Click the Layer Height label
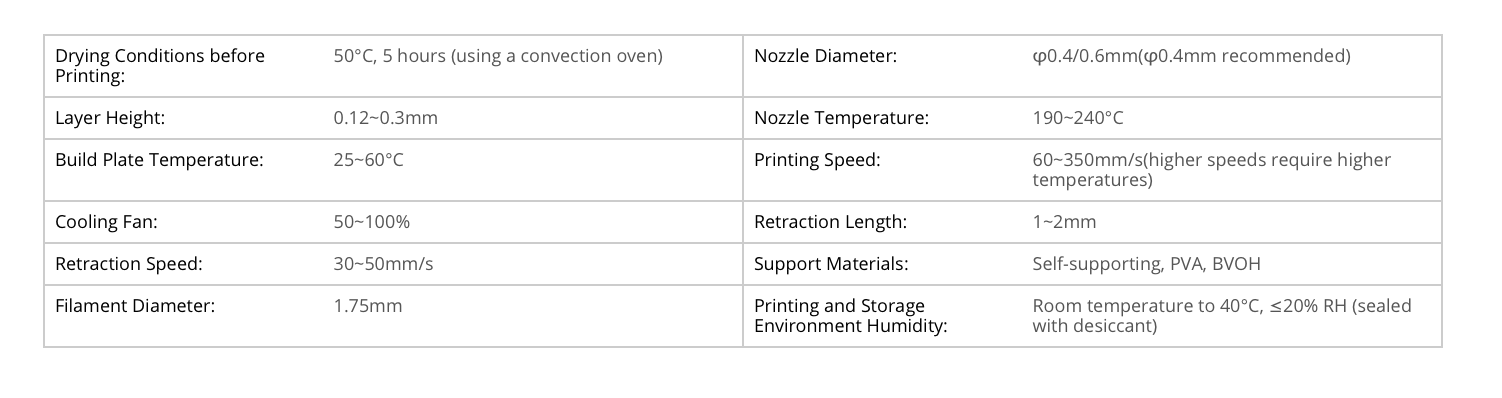 click(110, 118)
